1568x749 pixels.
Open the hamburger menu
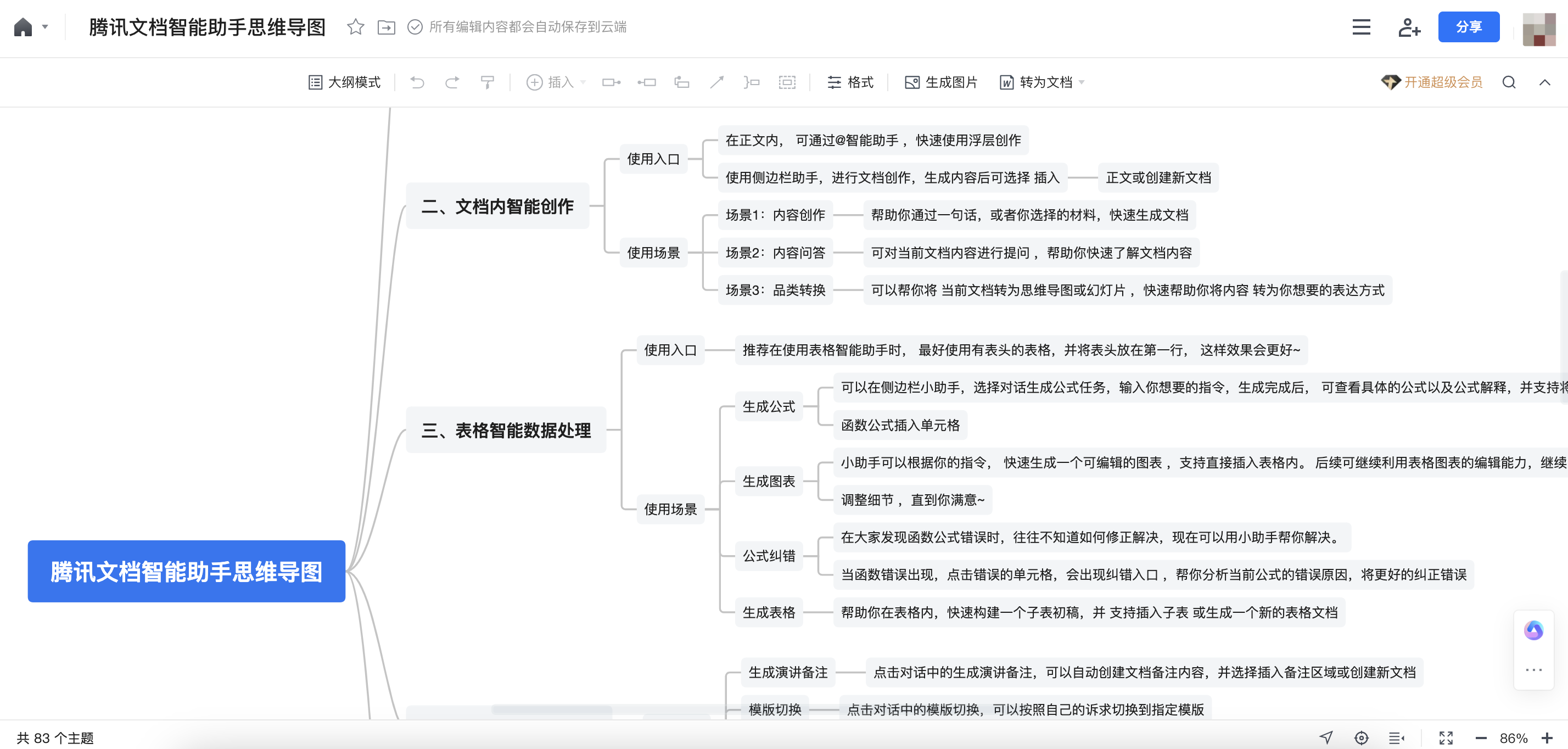tap(1361, 27)
